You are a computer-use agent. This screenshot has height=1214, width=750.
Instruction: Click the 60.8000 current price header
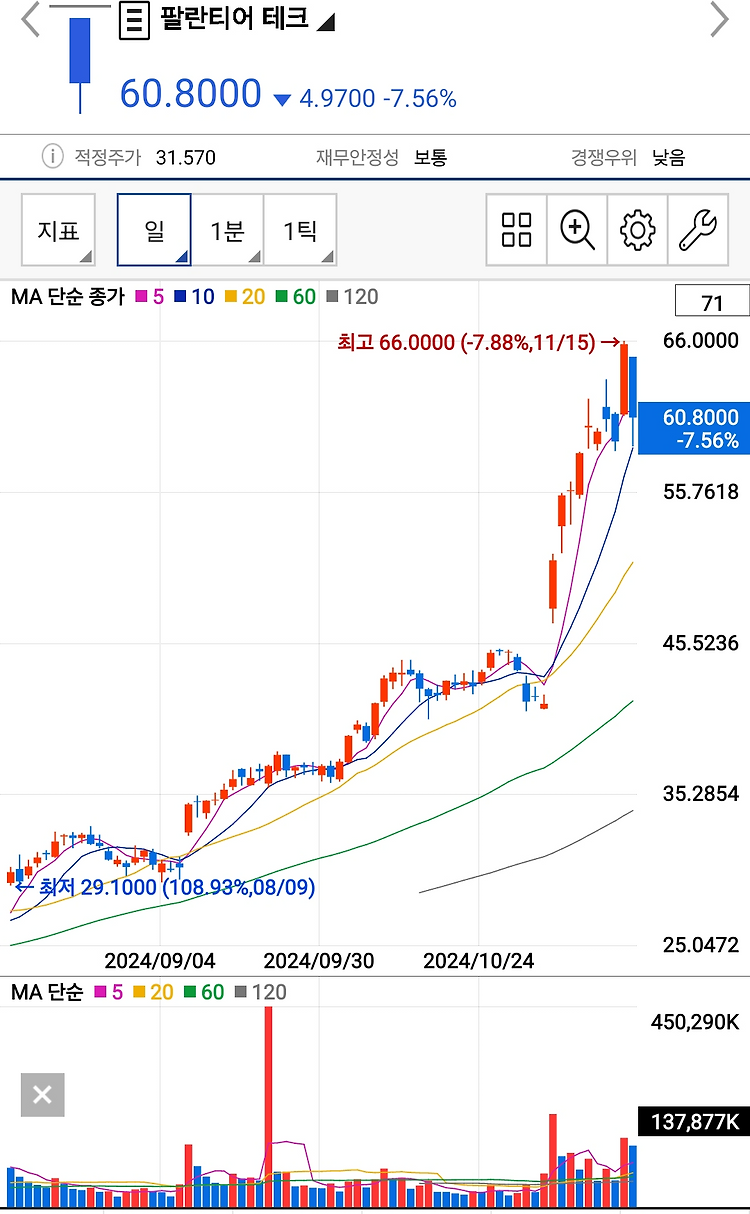190,94
